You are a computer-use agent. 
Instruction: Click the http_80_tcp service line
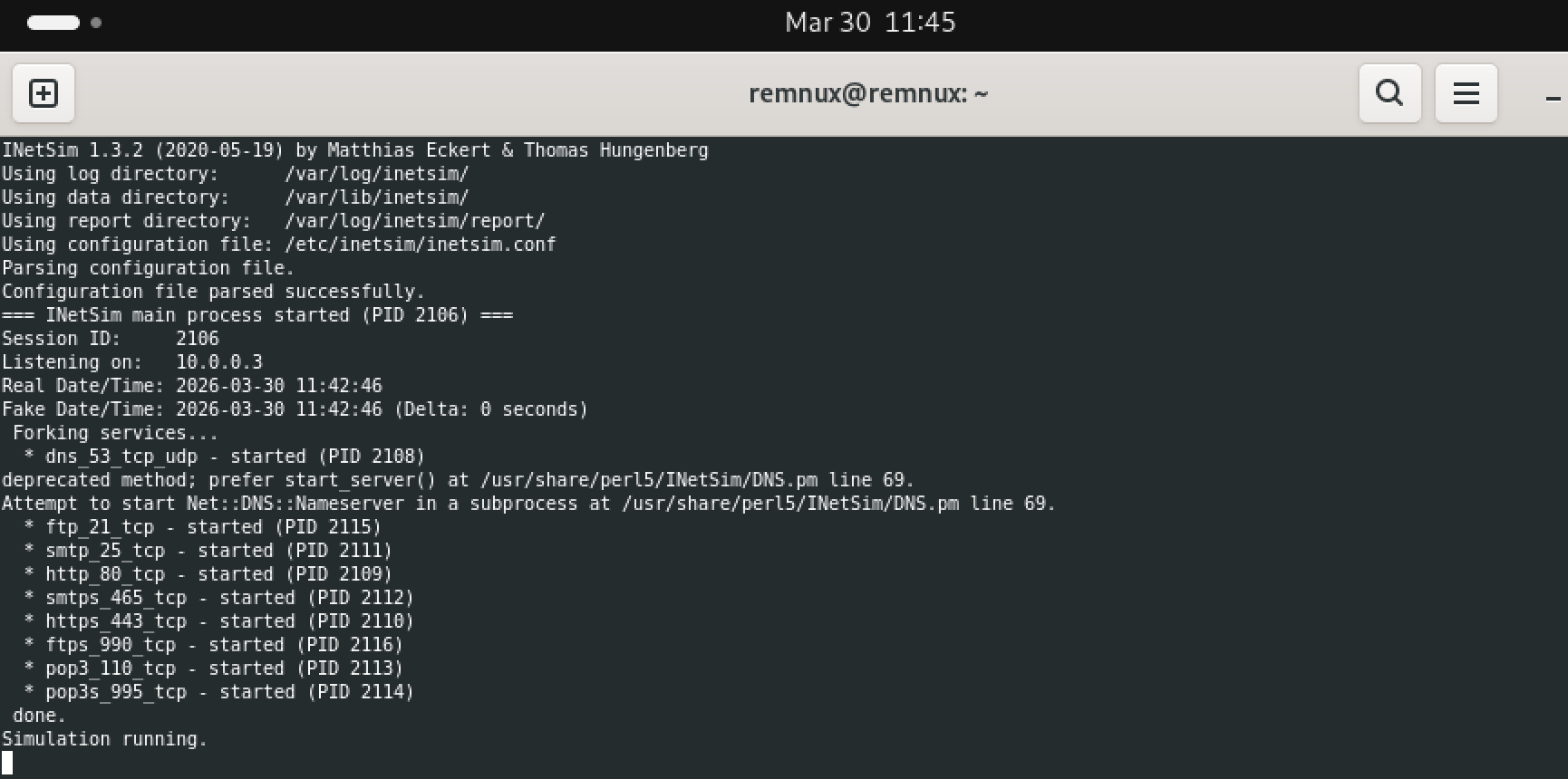pyautogui.click(x=105, y=574)
